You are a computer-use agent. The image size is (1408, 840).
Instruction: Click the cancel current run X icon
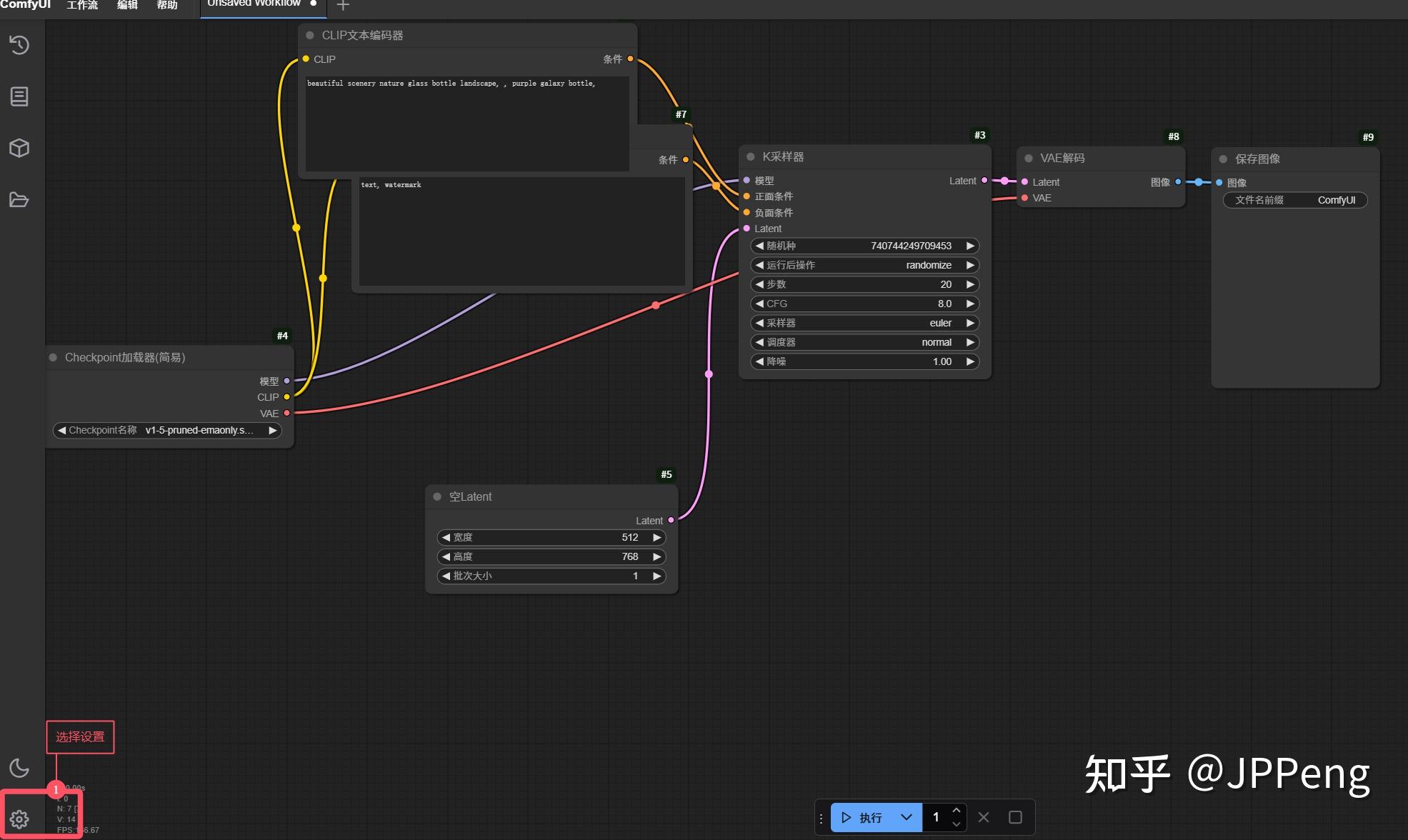[x=984, y=817]
